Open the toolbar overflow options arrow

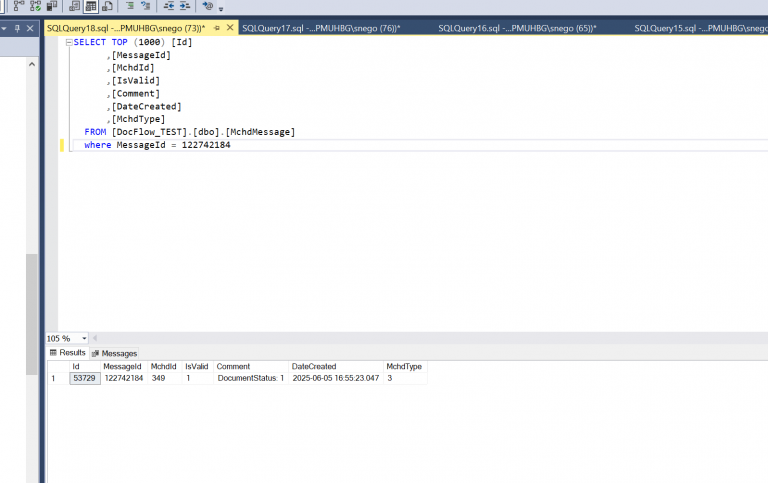[x=221, y=8]
